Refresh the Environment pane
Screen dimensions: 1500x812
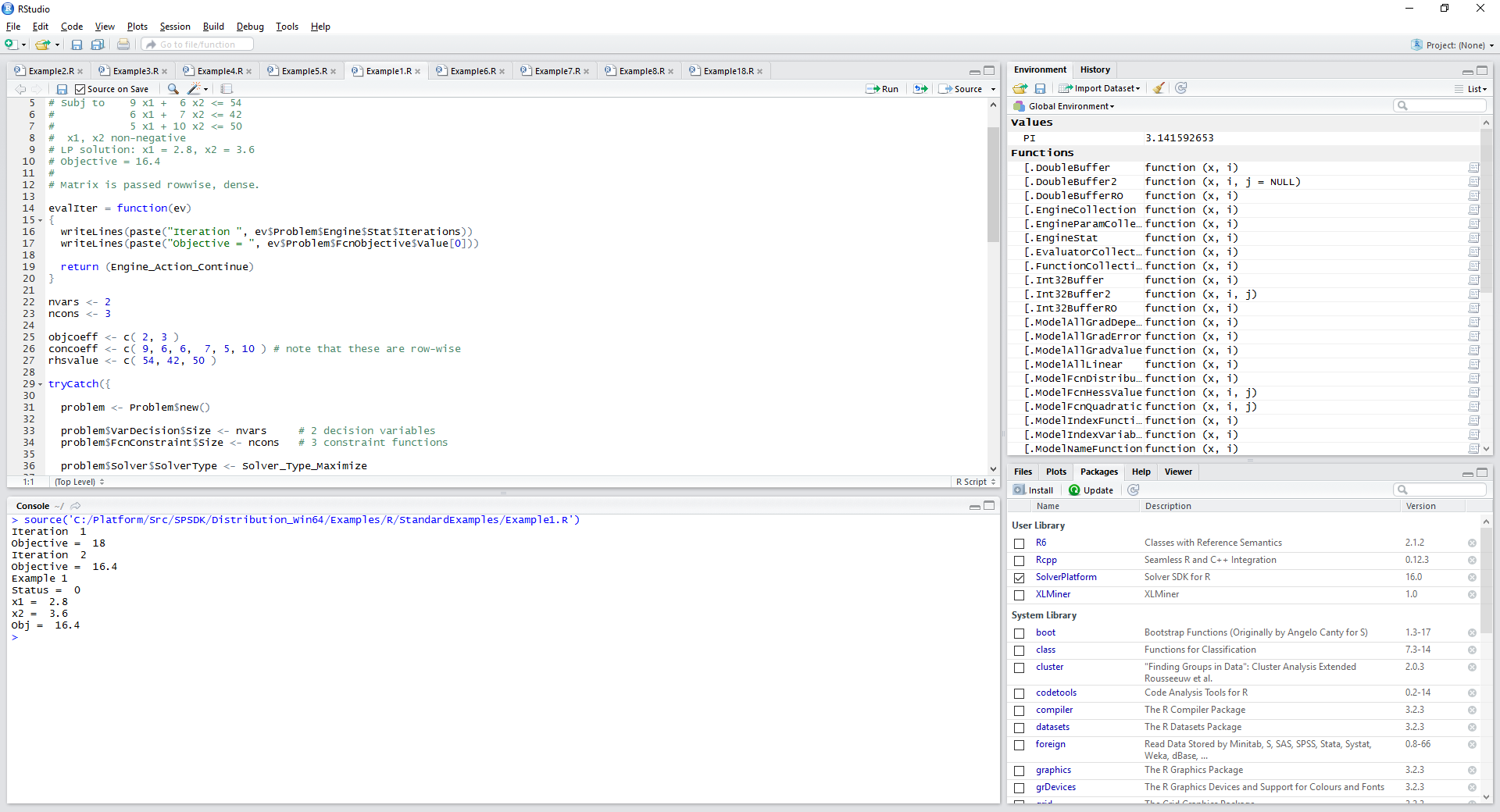(1181, 88)
